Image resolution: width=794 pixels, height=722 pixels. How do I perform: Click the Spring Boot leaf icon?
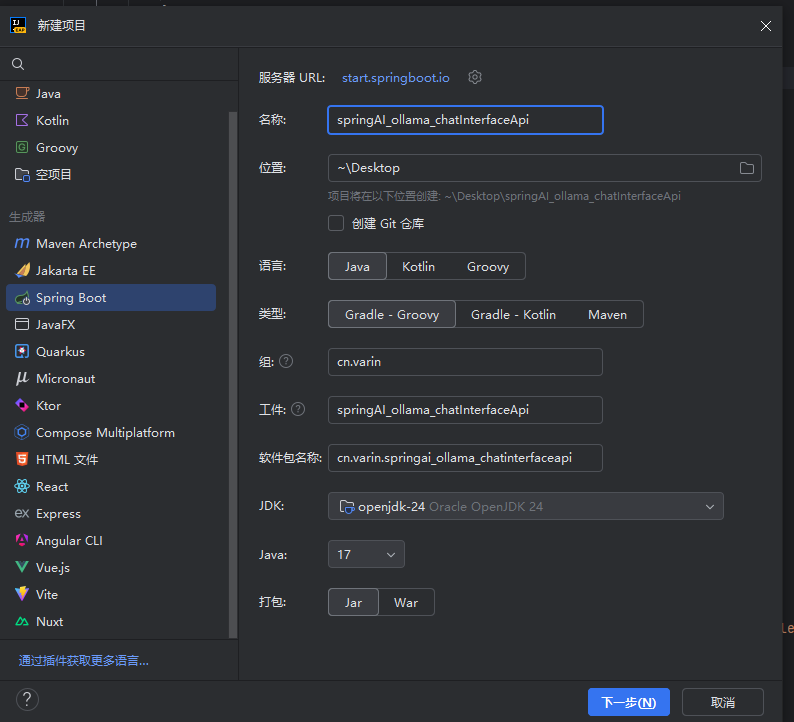click(x=22, y=298)
